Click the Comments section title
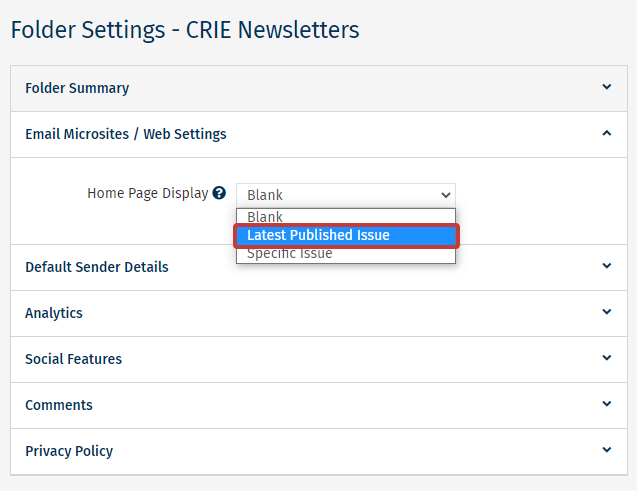This screenshot has width=637, height=491. pos(59,405)
